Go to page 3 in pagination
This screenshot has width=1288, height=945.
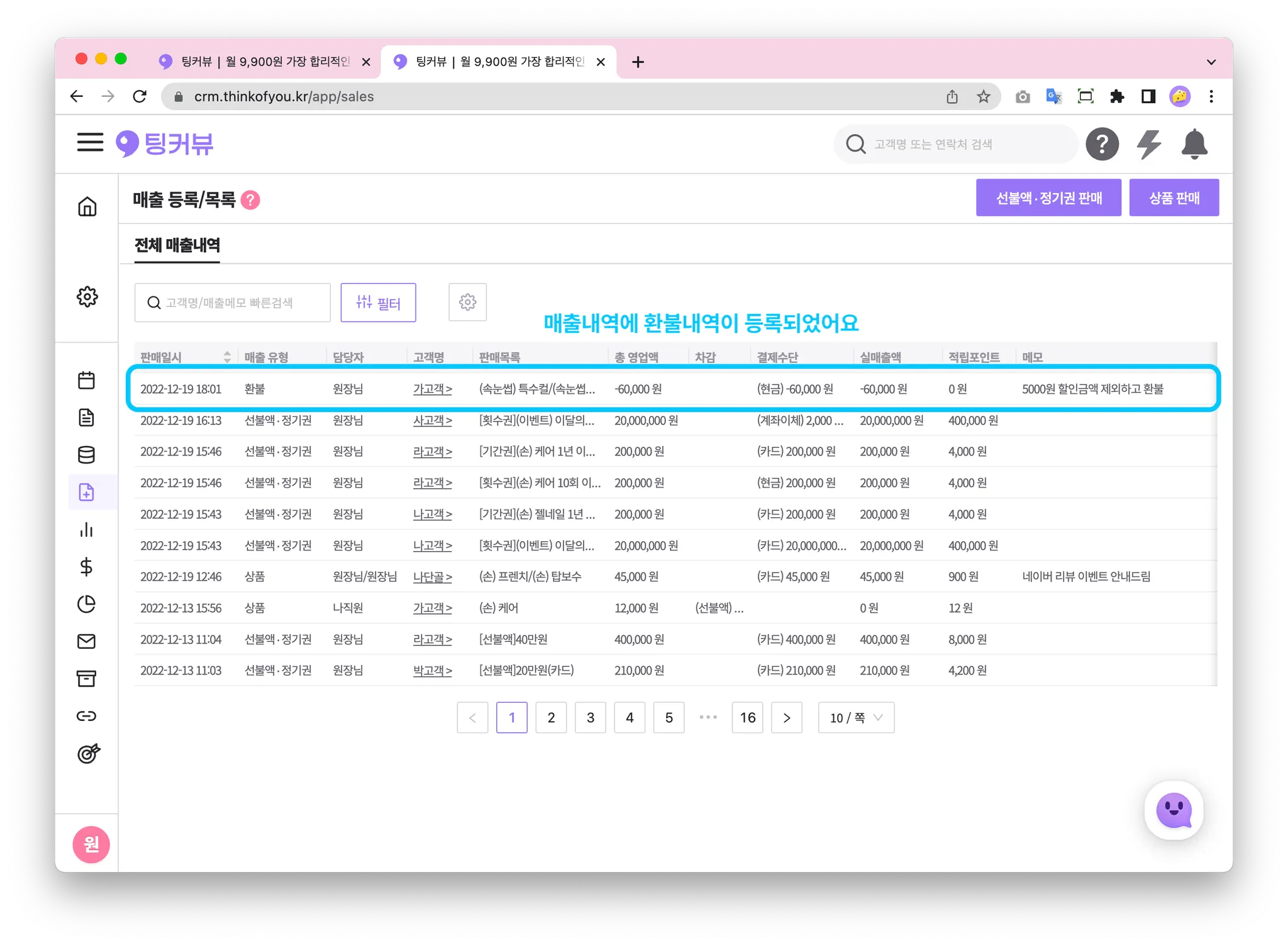590,718
